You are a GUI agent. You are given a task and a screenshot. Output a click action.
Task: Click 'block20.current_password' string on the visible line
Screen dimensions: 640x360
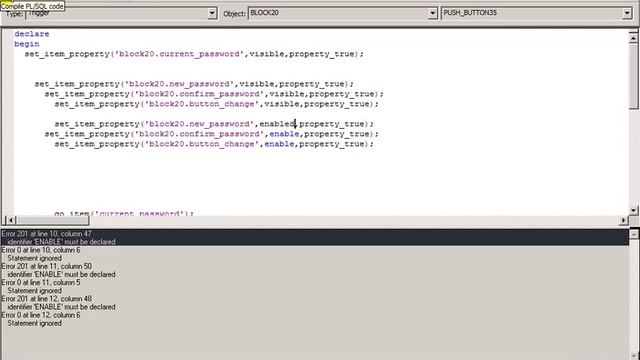tap(180, 54)
